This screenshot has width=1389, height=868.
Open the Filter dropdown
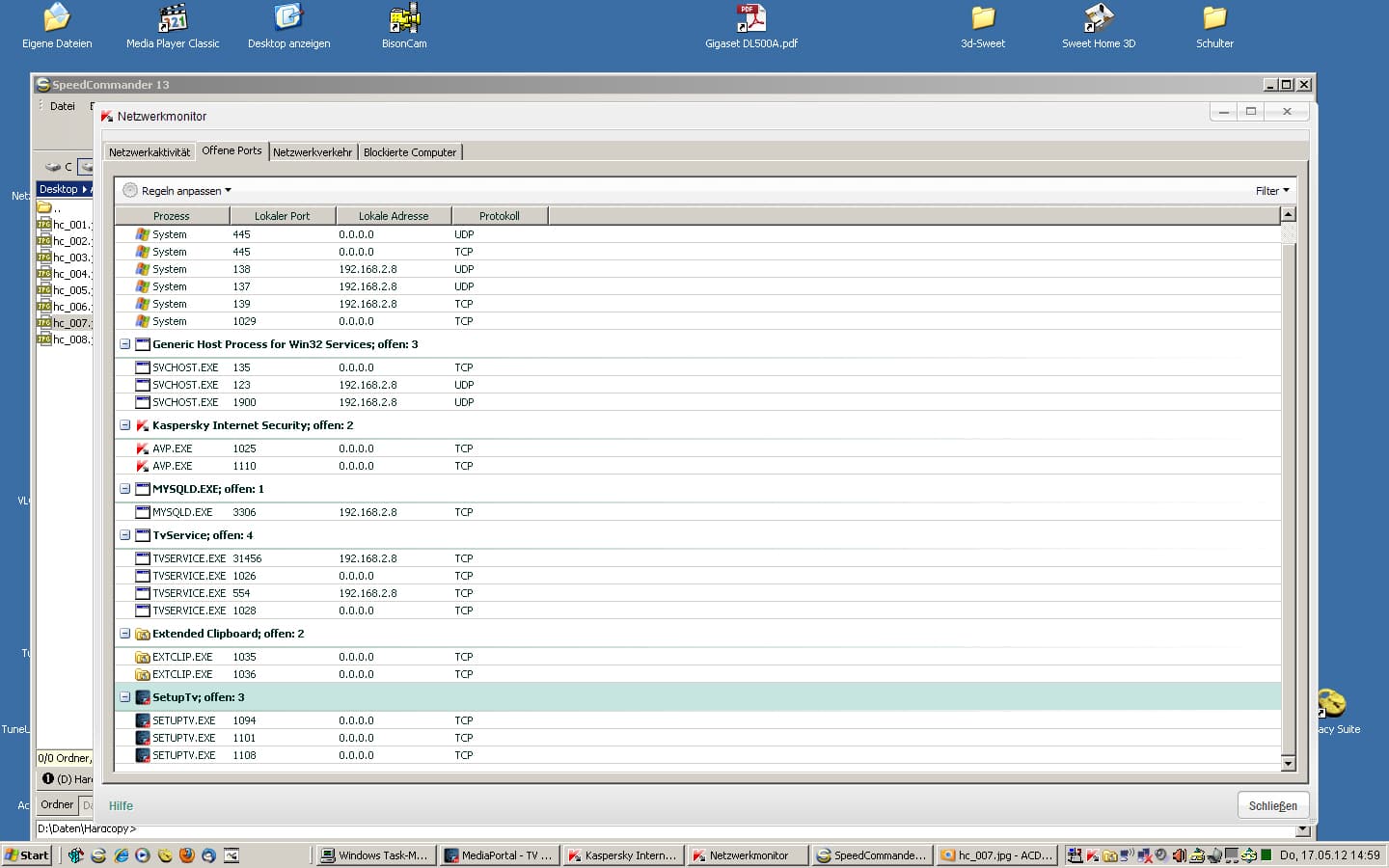(1271, 191)
